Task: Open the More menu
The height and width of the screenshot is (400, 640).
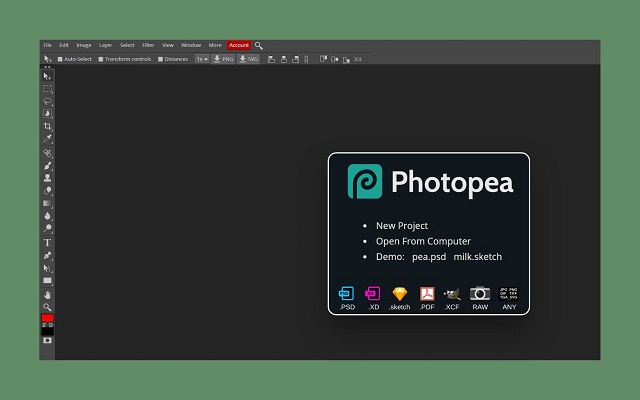Action: coord(215,45)
